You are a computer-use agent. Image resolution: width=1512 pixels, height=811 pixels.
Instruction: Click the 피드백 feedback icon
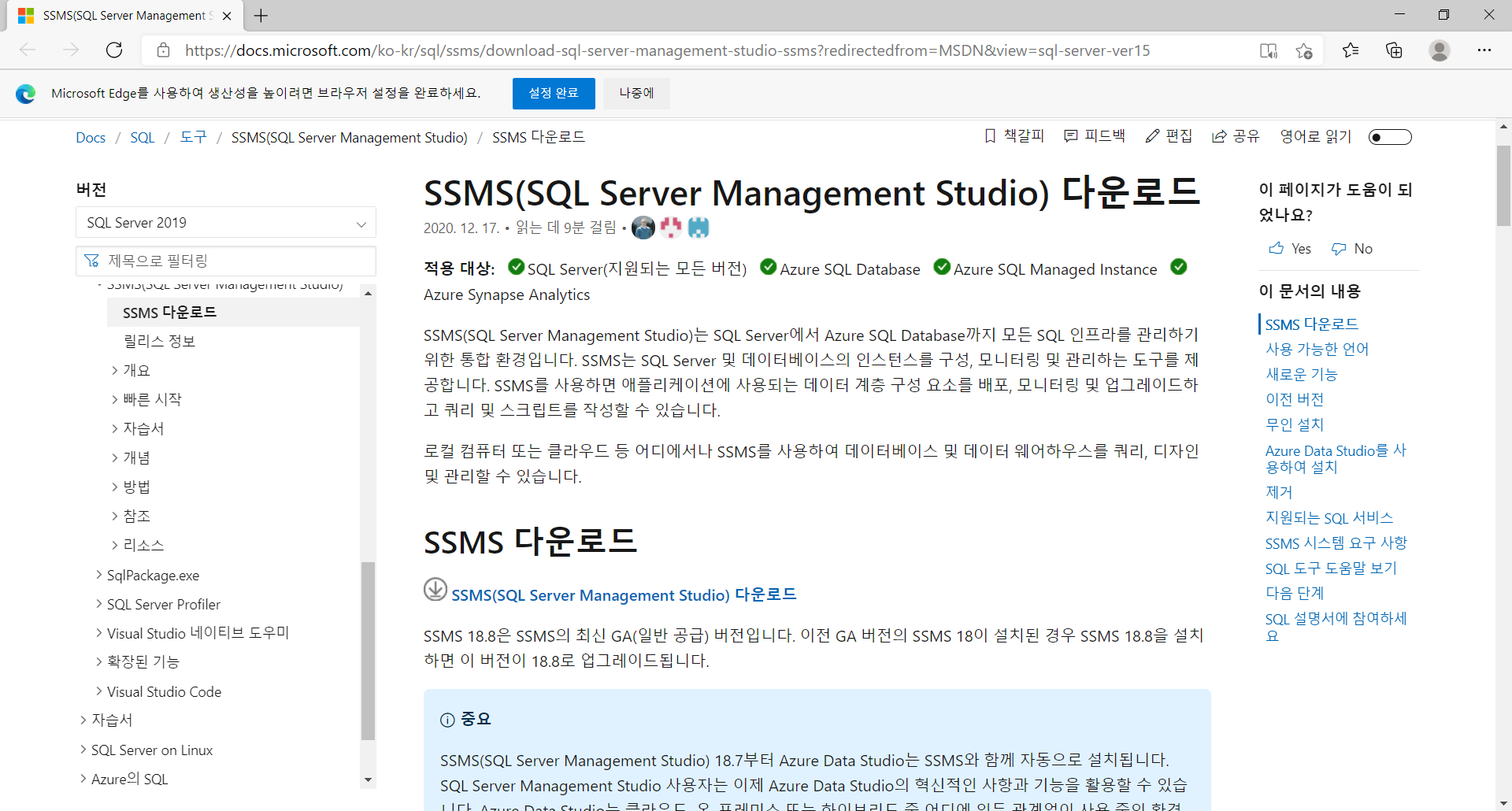[1070, 136]
